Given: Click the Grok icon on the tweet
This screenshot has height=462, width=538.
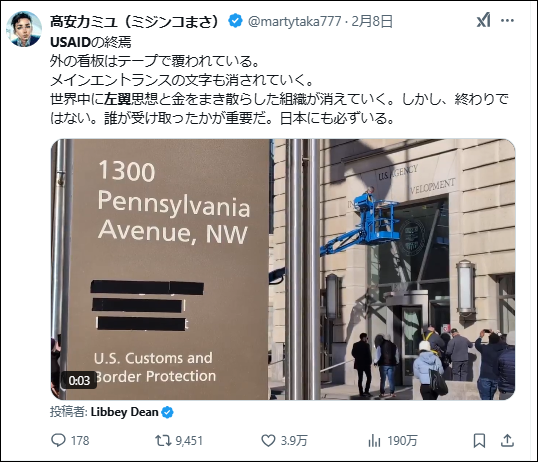Looking at the screenshot, I should coord(484,20).
